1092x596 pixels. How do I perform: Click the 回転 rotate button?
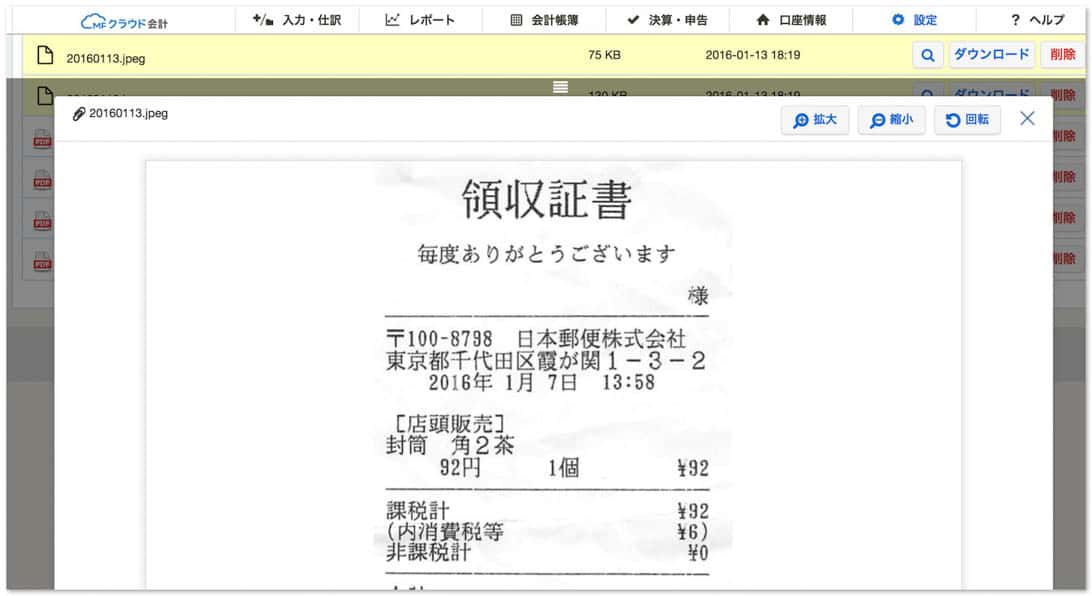click(x=967, y=120)
